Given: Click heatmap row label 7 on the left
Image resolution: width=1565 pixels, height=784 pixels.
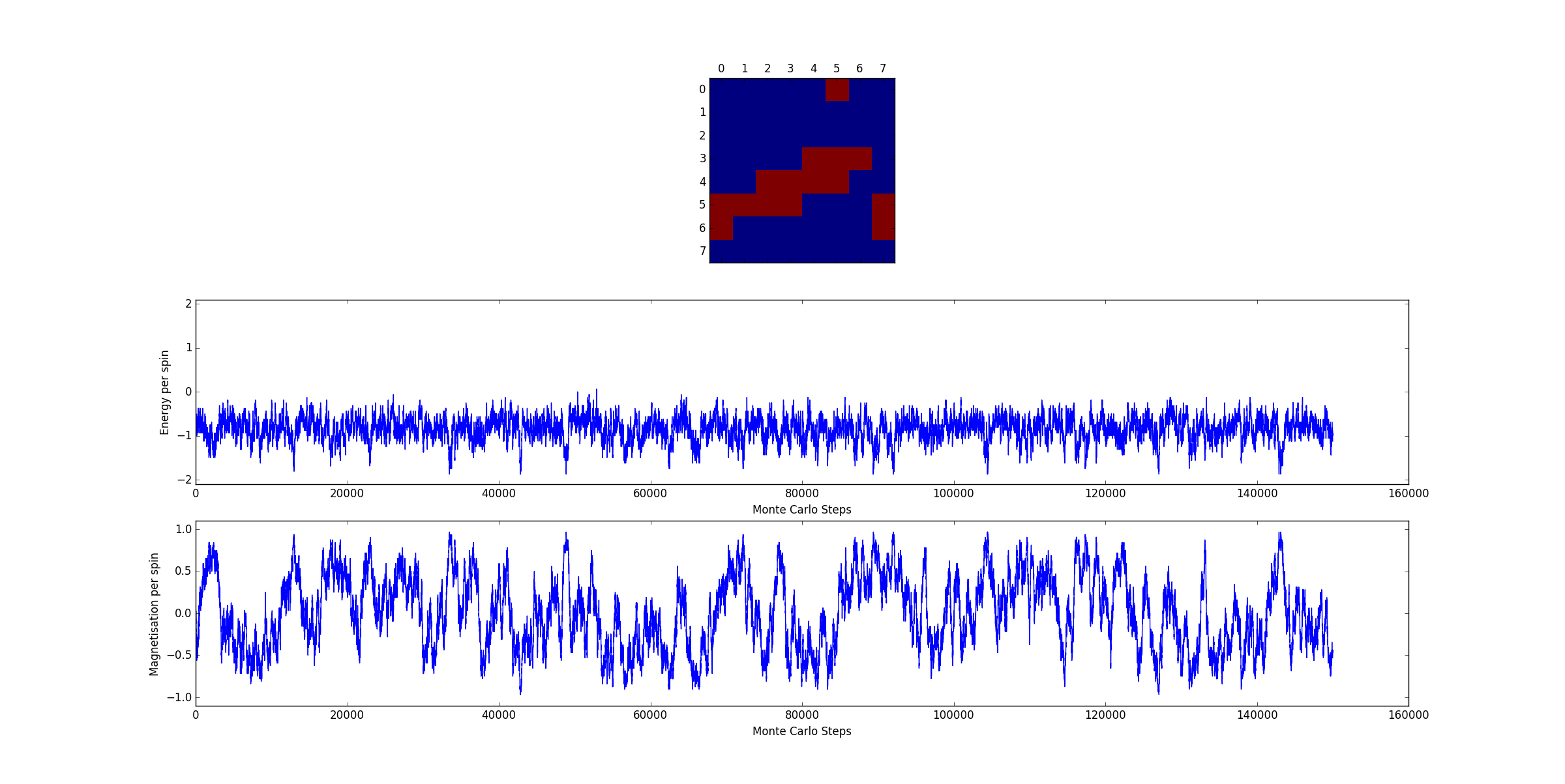Looking at the screenshot, I should [702, 251].
